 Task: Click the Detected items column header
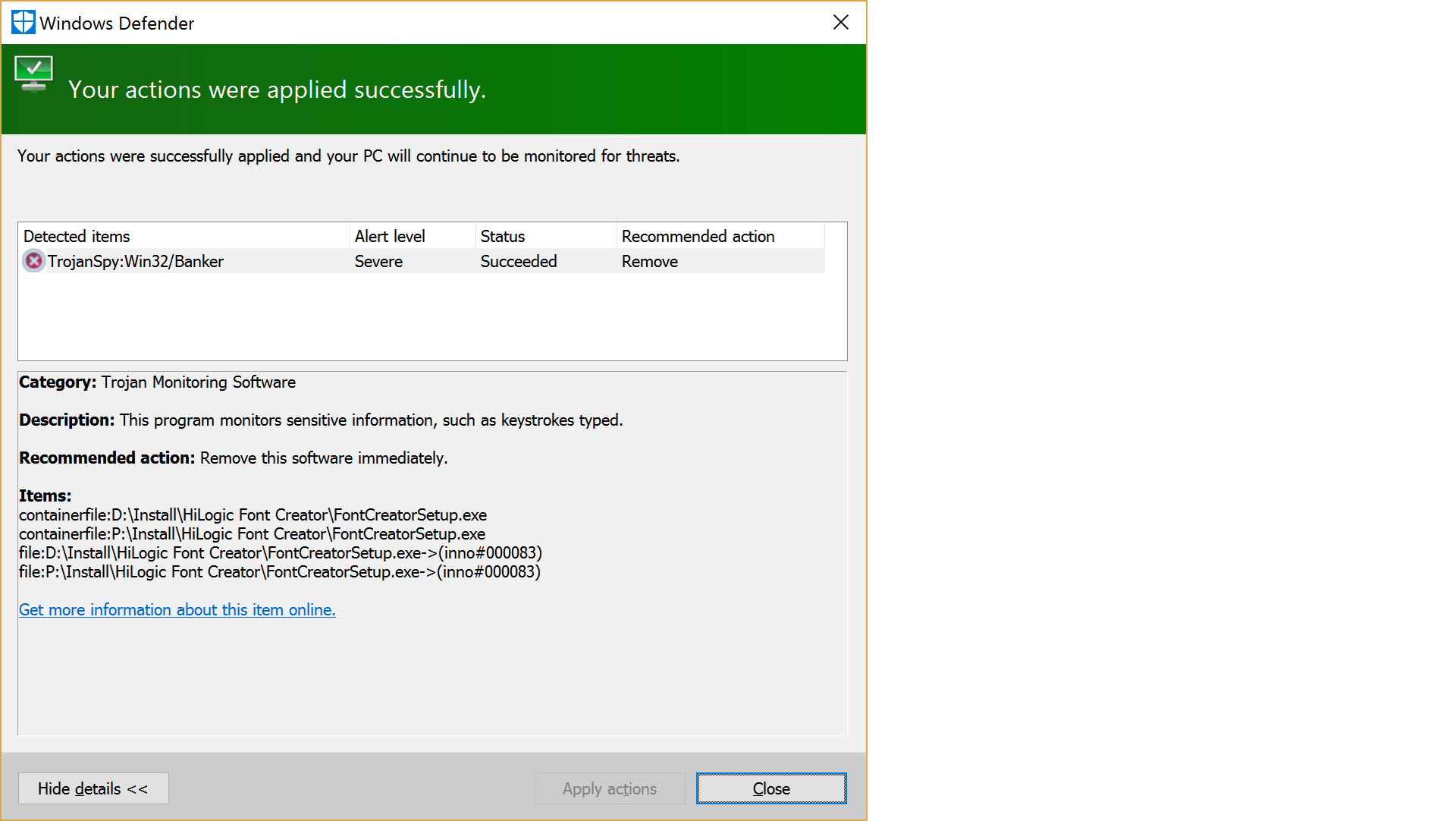184,236
